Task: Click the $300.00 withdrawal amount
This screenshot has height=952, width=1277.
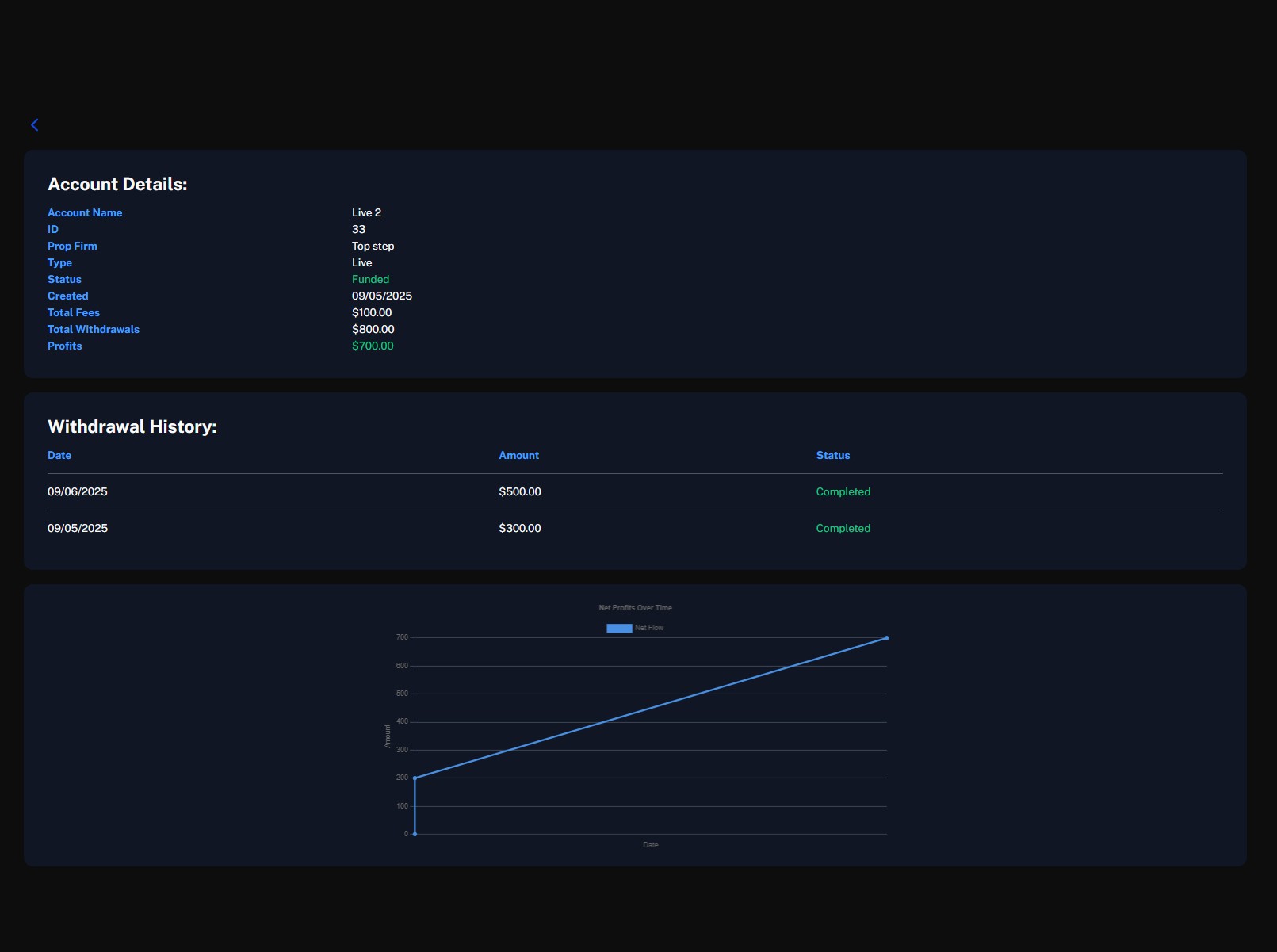Action: tap(519, 529)
